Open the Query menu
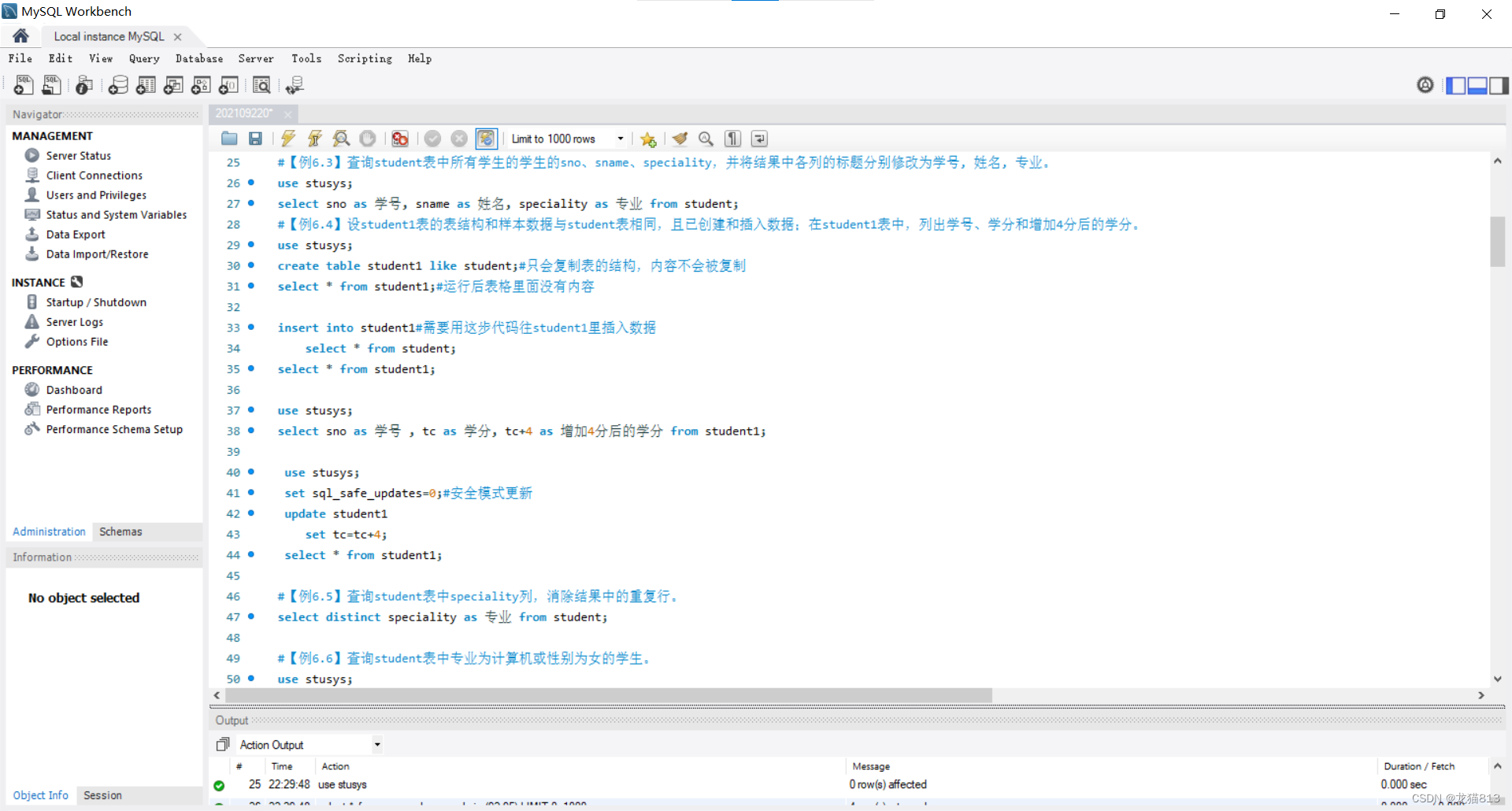Screen dimensions: 1512x811 [x=144, y=58]
